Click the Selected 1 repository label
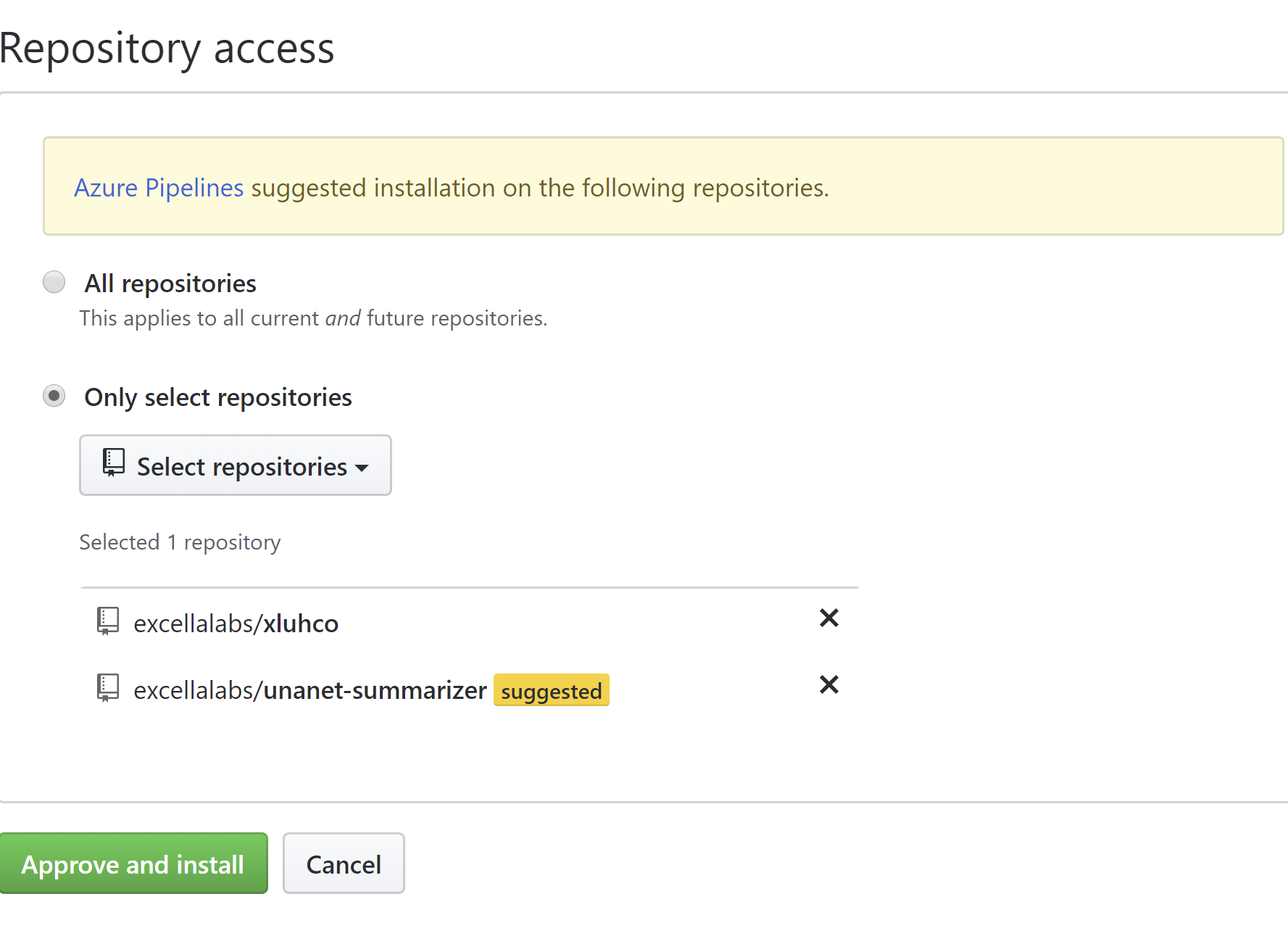 (180, 542)
